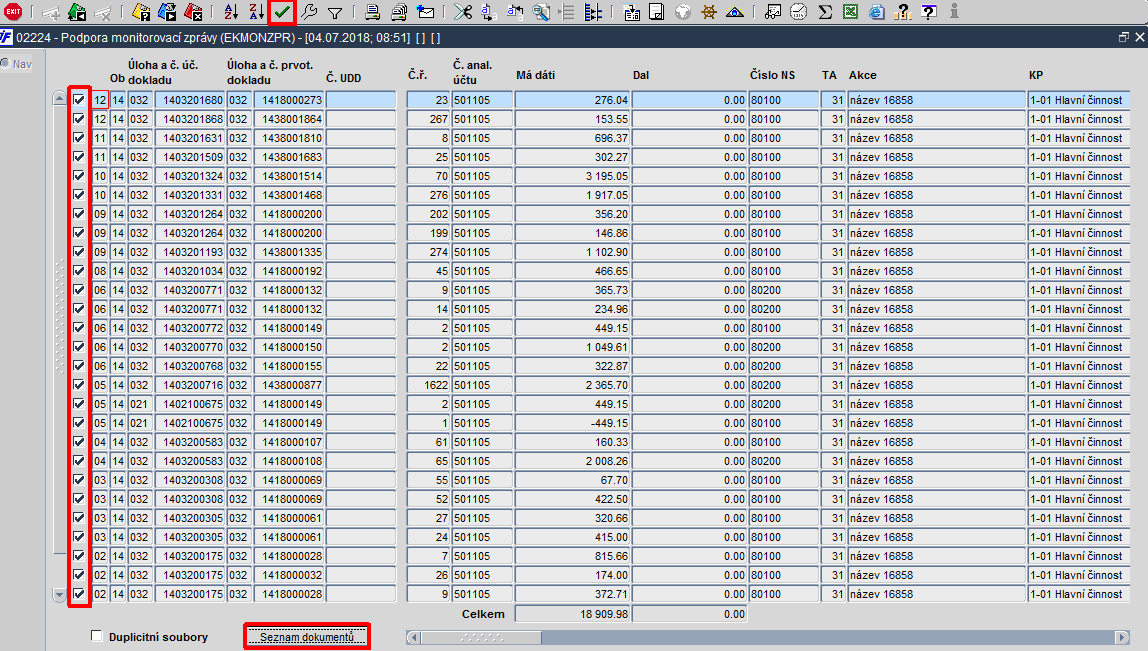Viewport: 1148px width, 651px height.
Task: Click the yellow query question-mark icon
Action: click(141, 12)
